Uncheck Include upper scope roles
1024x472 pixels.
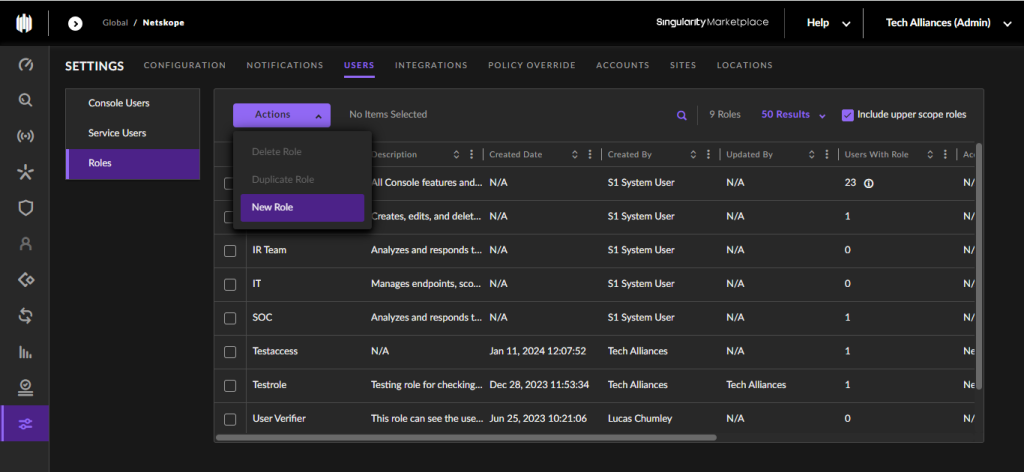tap(848, 115)
